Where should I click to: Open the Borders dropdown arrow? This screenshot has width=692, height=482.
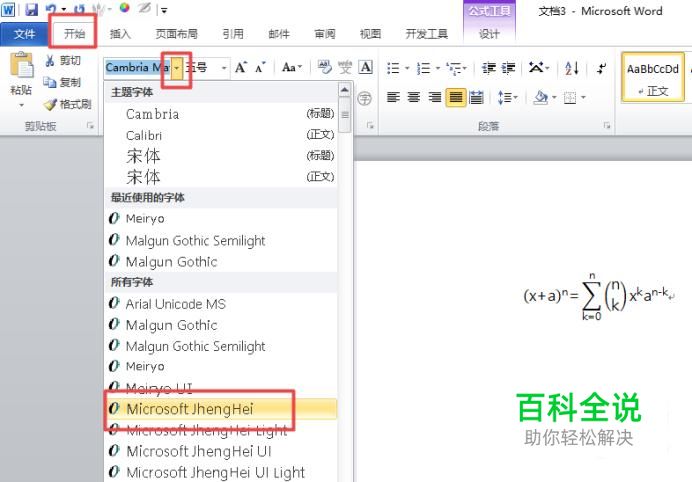(583, 98)
